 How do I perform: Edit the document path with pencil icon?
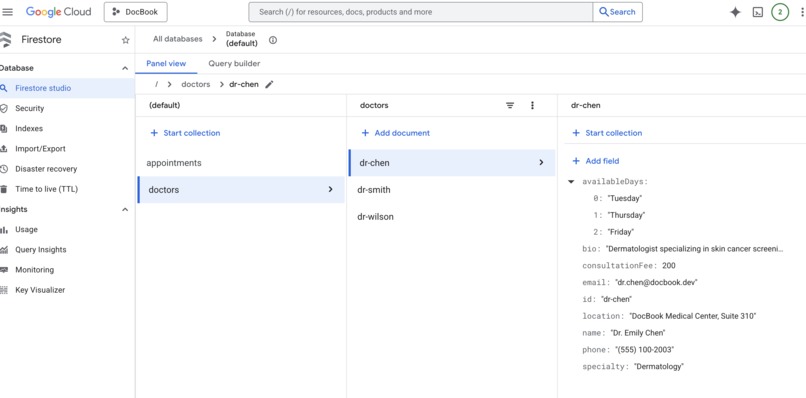point(269,84)
